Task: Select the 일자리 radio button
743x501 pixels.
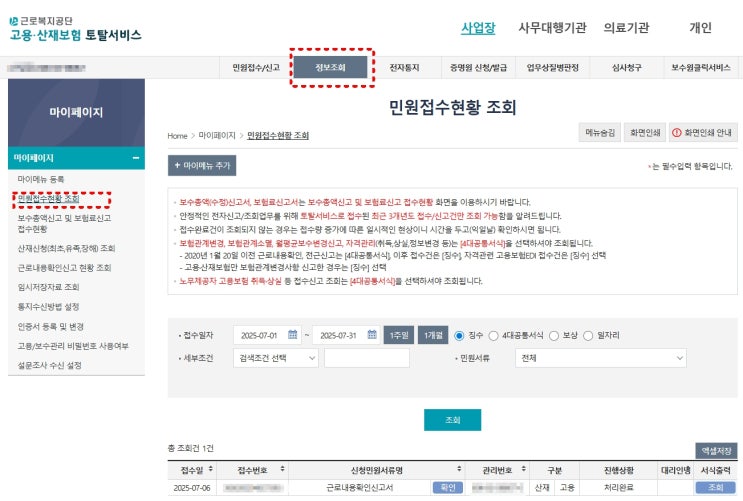Action: pyautogui.click(x=588, y=336)
